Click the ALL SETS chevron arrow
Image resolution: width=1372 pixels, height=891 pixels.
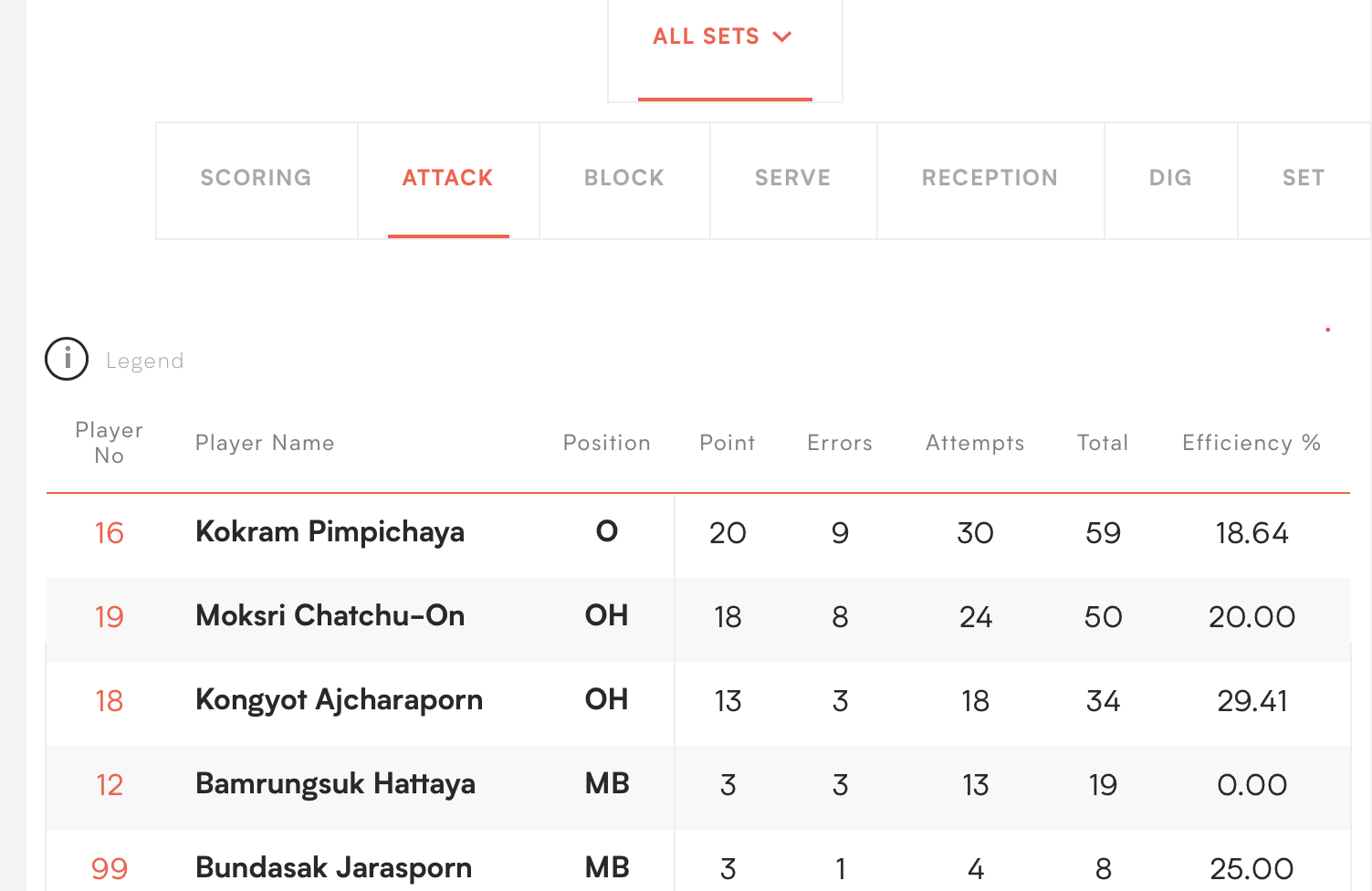point(781,37)
